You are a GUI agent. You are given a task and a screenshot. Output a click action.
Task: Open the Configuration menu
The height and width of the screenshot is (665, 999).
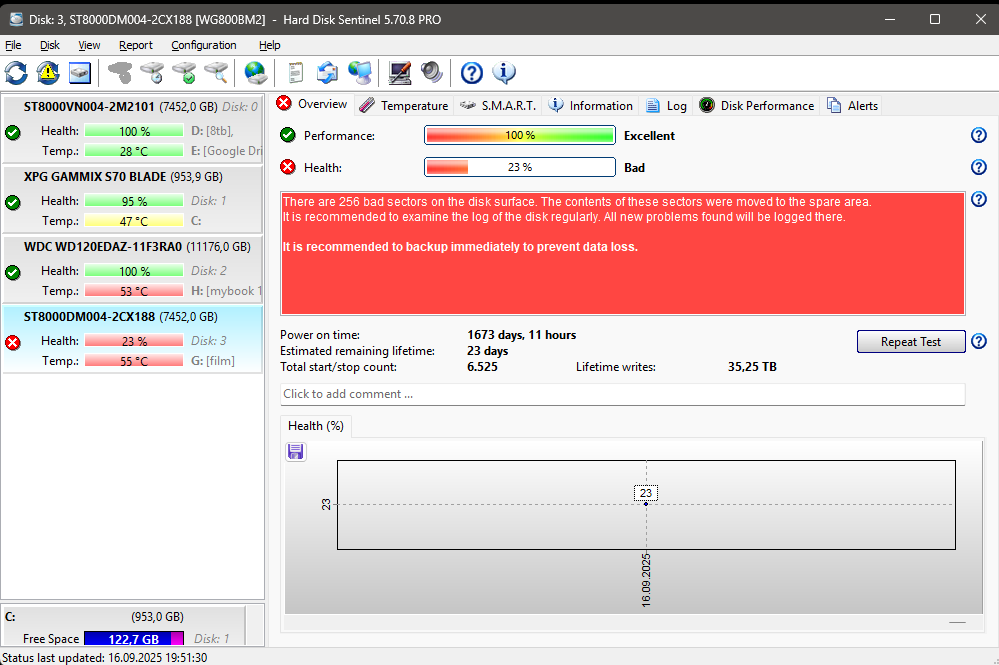(204, 45)
